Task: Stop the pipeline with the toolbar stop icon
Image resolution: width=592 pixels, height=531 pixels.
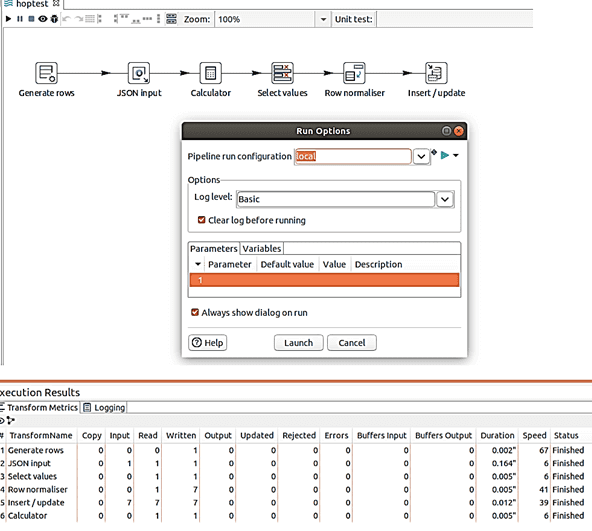Action: coord(31,19)
